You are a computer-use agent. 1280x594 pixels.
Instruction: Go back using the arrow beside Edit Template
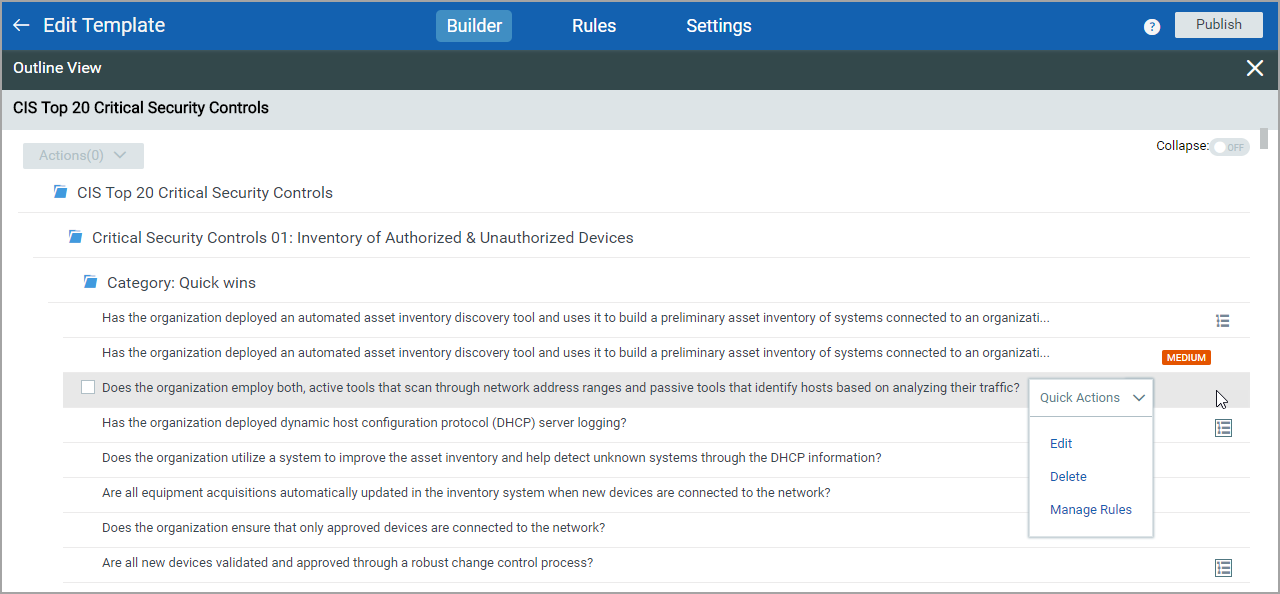point(21,25)
